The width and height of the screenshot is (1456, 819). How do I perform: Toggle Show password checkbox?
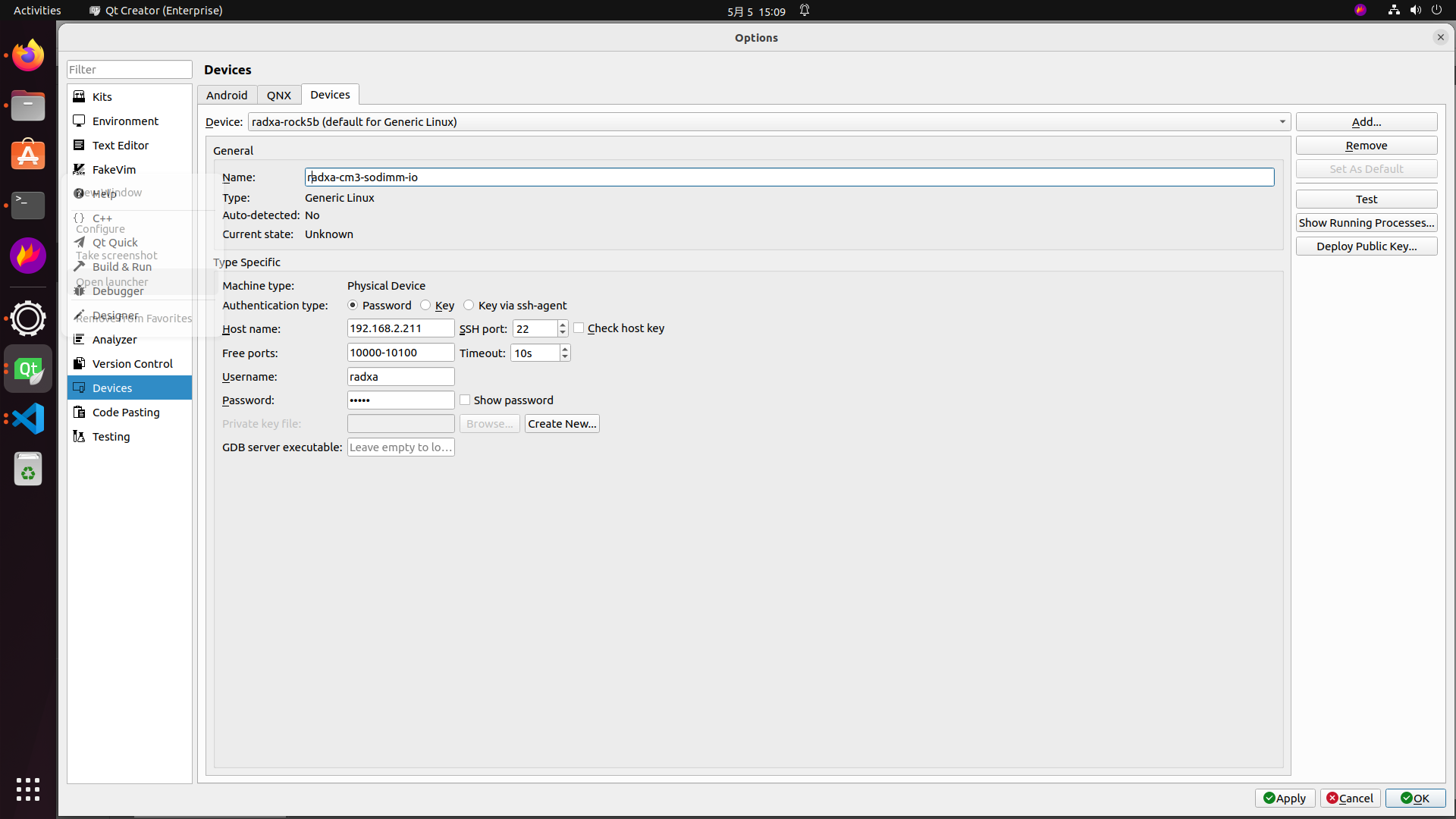coord(465,400)
